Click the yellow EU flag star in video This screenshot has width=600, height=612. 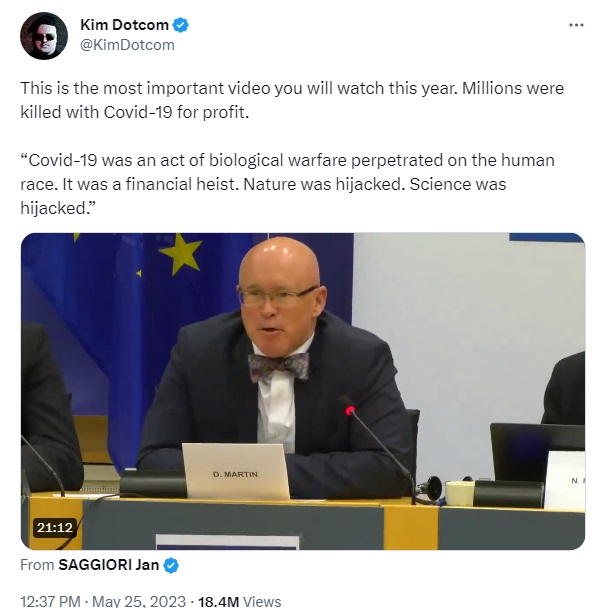[182, 253]
